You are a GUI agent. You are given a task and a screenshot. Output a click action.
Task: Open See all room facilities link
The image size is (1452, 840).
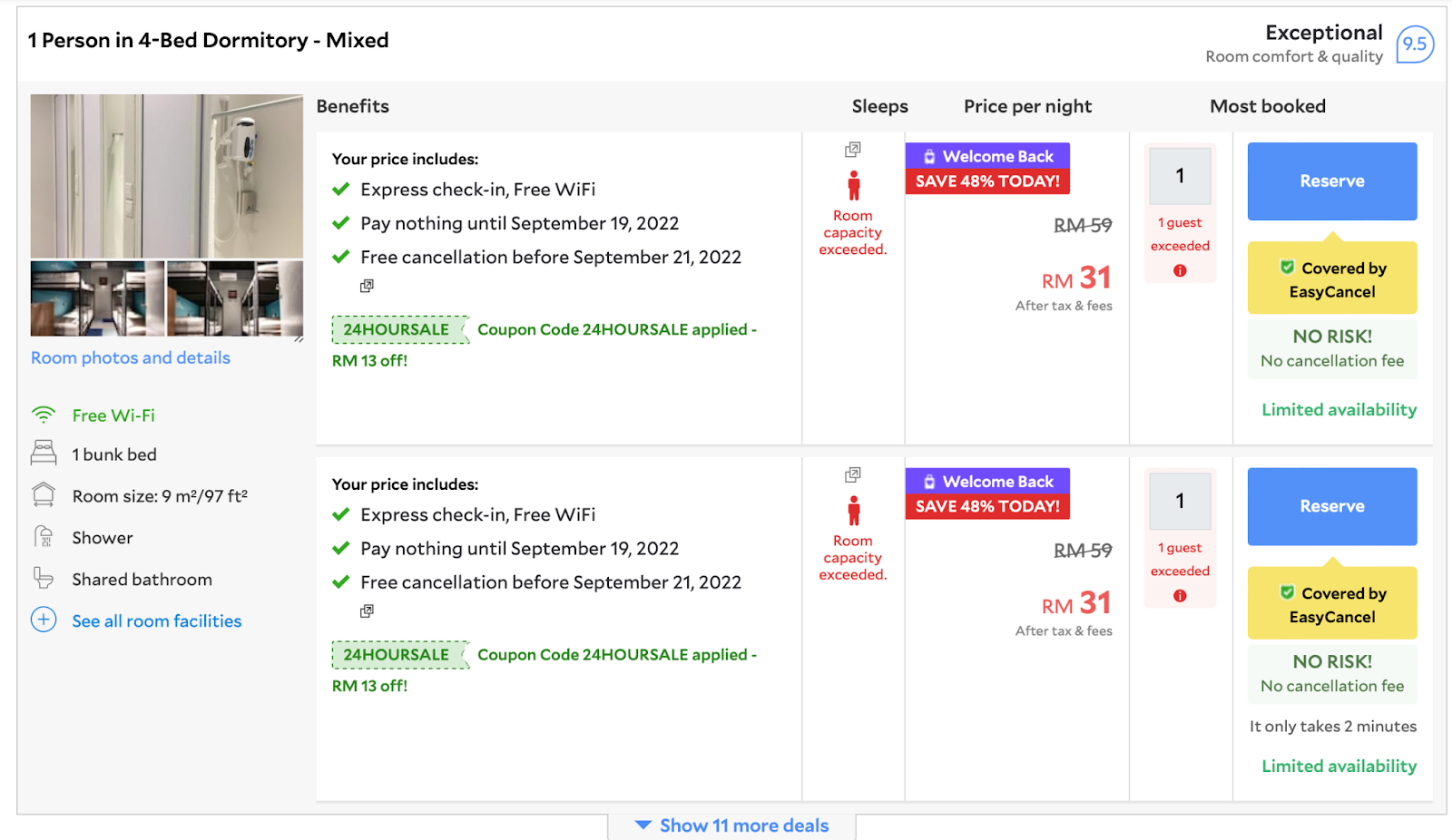pos(157,620)
